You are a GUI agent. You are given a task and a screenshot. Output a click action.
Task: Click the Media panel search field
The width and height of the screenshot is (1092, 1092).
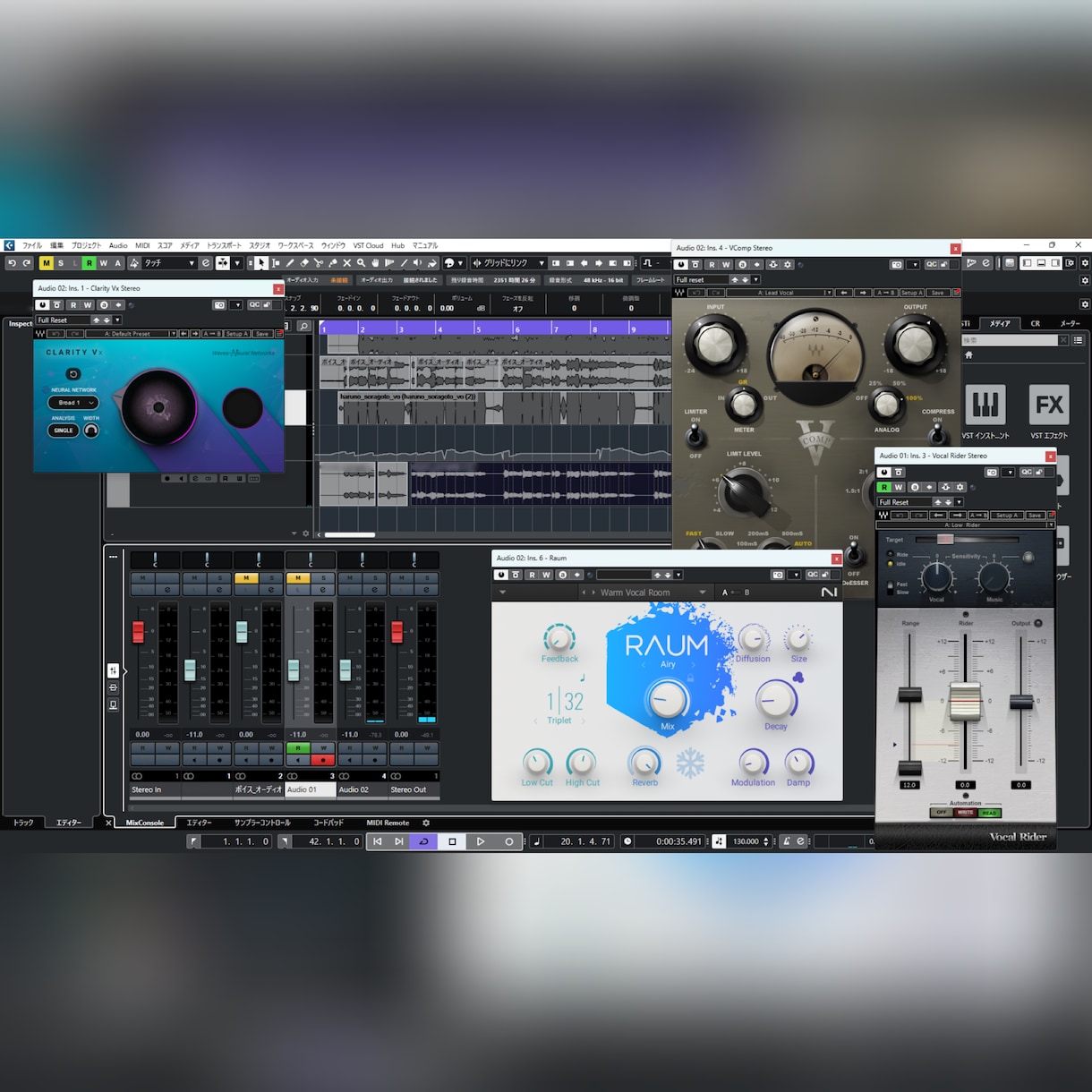tap(1010, 340)
